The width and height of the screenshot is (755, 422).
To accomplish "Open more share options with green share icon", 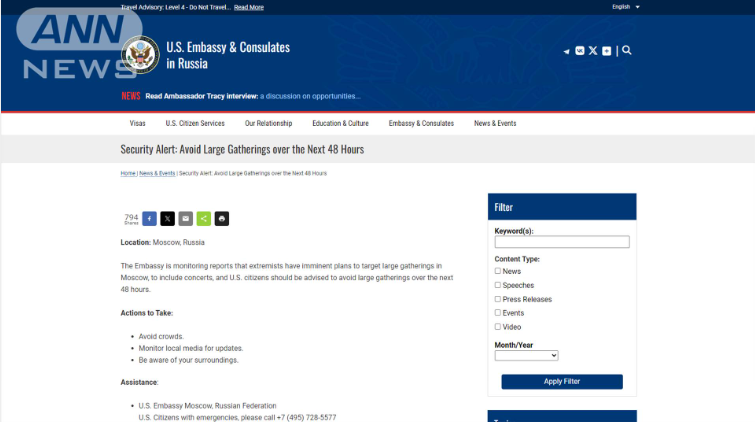I will (x=204, y=219).
